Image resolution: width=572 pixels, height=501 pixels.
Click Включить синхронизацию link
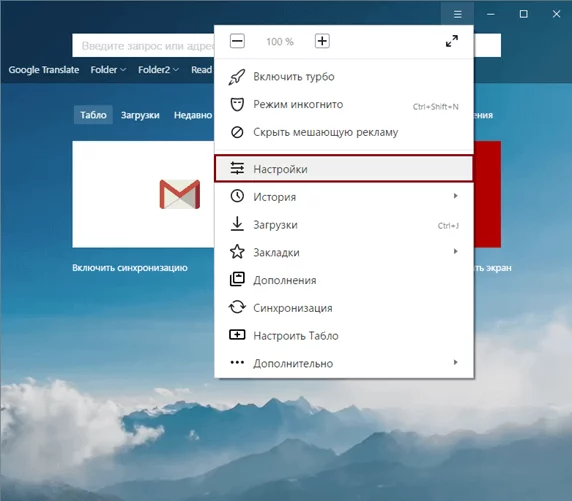coord(130,268)
